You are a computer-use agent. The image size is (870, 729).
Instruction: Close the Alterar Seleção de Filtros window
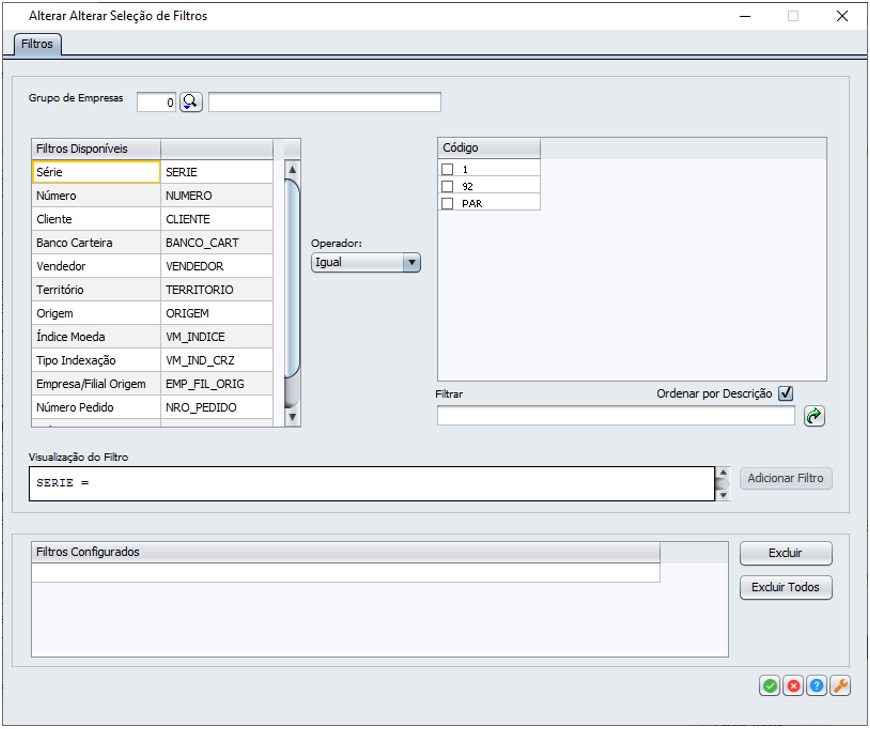[842, 16]
